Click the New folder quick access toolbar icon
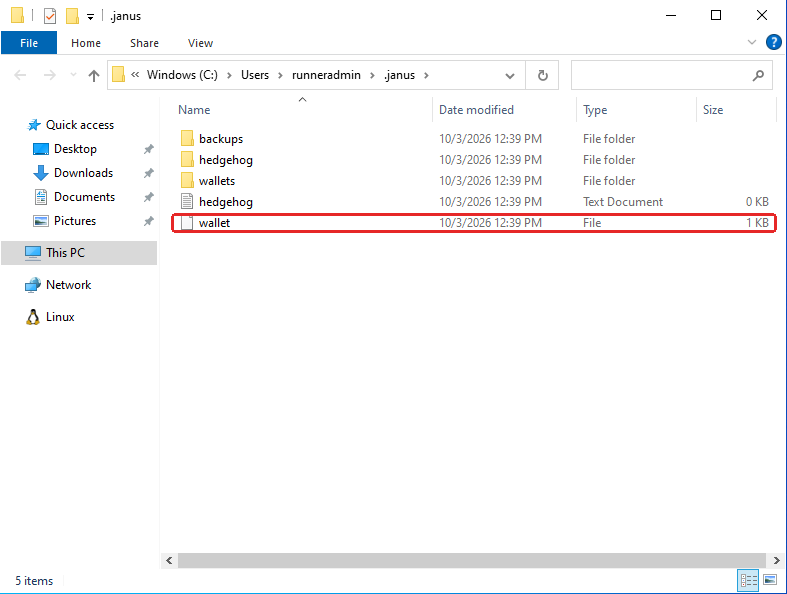Image resolution: width=787 pixels, height=594 pixels. click(72, 16)
